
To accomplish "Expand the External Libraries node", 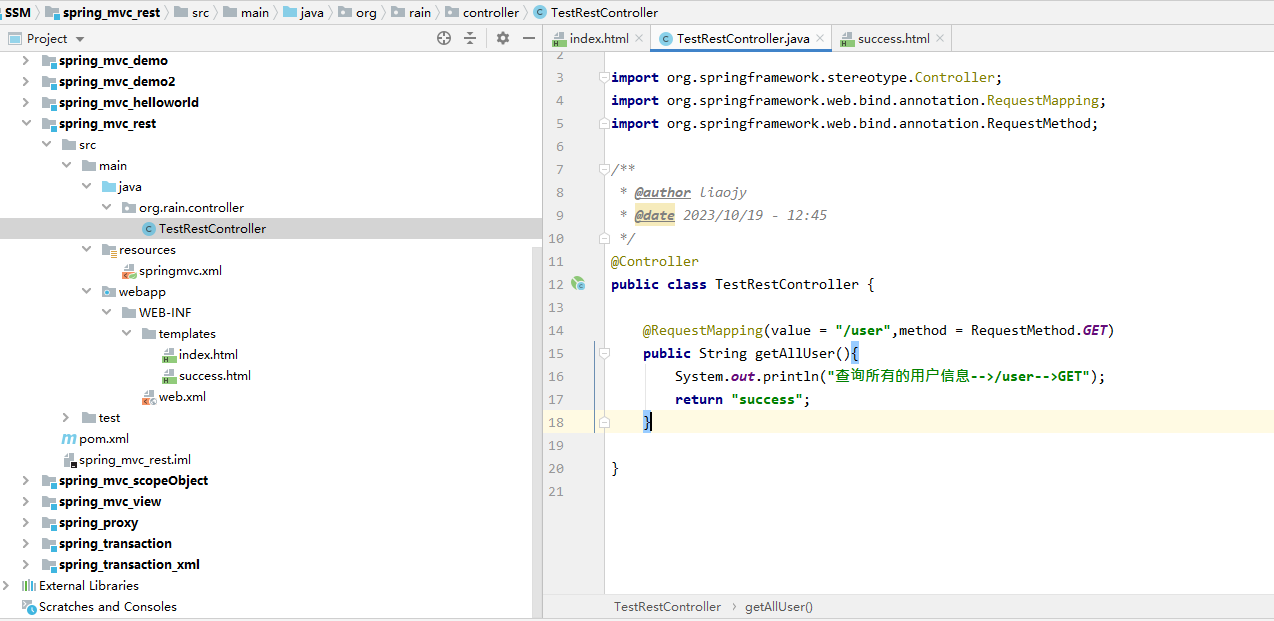I will pyautogui.click(x=7, y=586).
